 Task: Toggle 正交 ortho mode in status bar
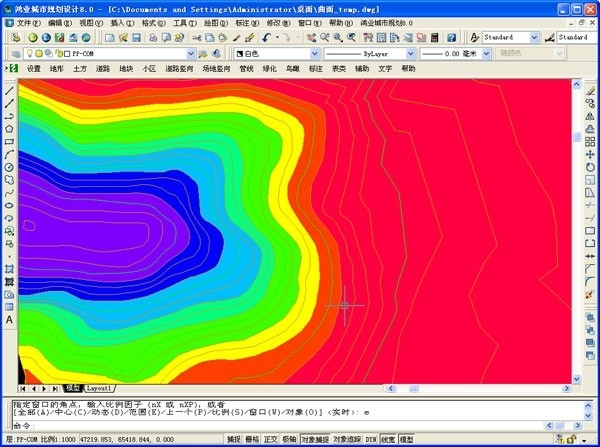[271, 439]
